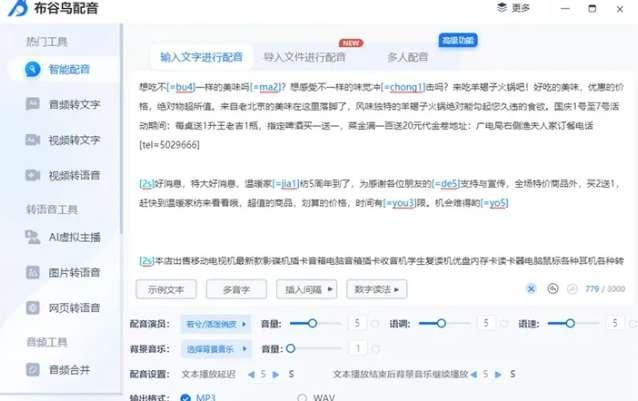Click the 背景音乐 音量 slider handle
This screenshot has height=401, width=638.
click(x=291, y=349)
